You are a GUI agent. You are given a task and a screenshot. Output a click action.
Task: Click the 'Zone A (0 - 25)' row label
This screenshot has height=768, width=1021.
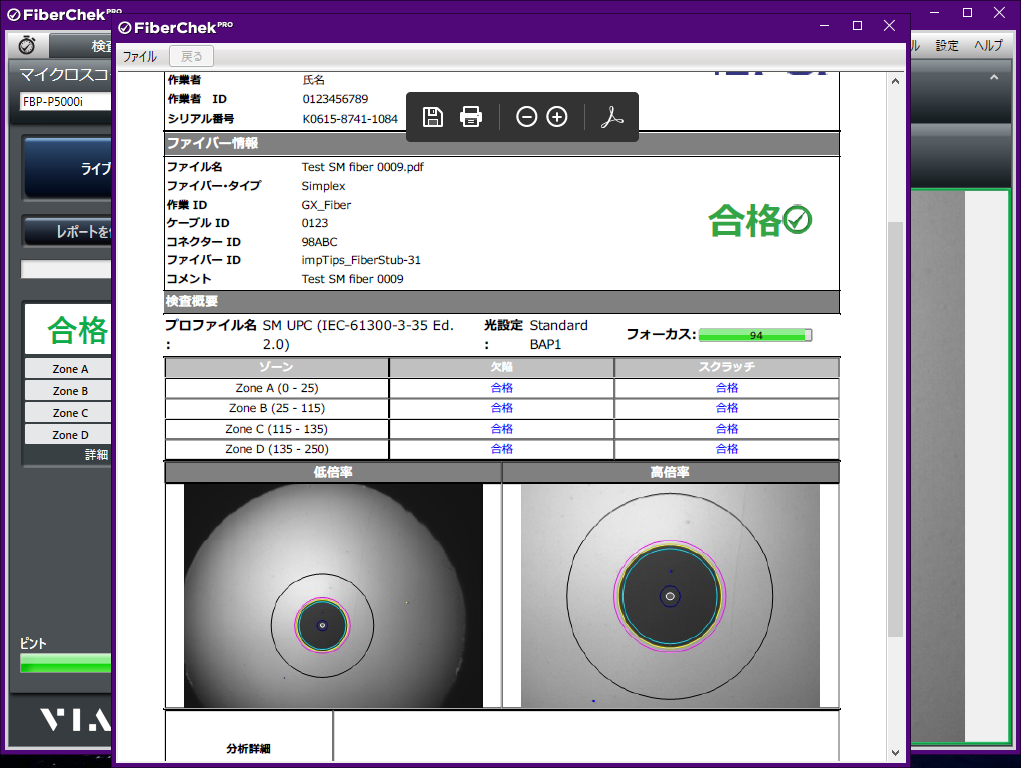[277, 388]
